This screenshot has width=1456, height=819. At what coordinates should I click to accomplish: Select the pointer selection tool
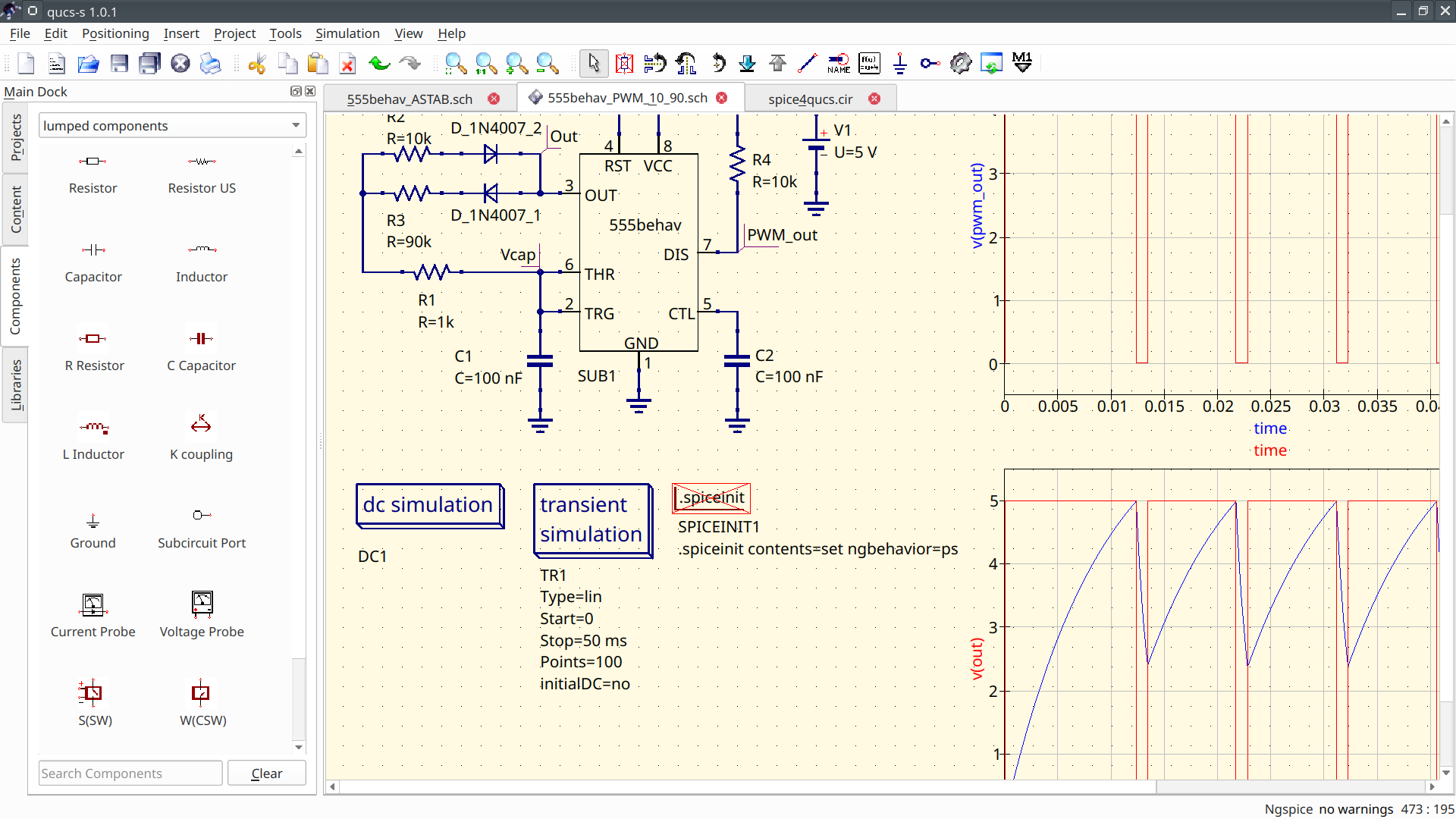point(594,63)
